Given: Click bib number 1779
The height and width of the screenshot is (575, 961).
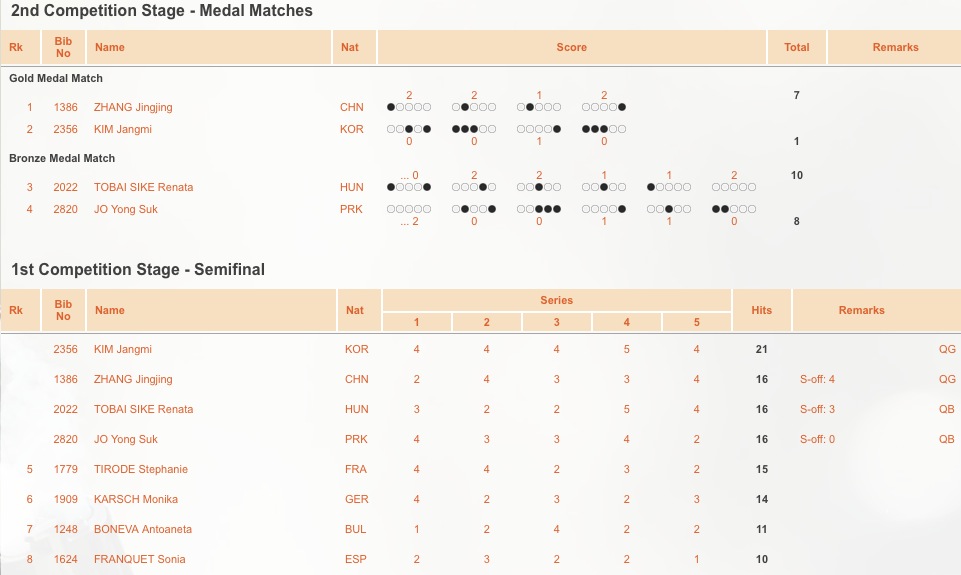Looking at the screenshot, I should pos(66,470).
